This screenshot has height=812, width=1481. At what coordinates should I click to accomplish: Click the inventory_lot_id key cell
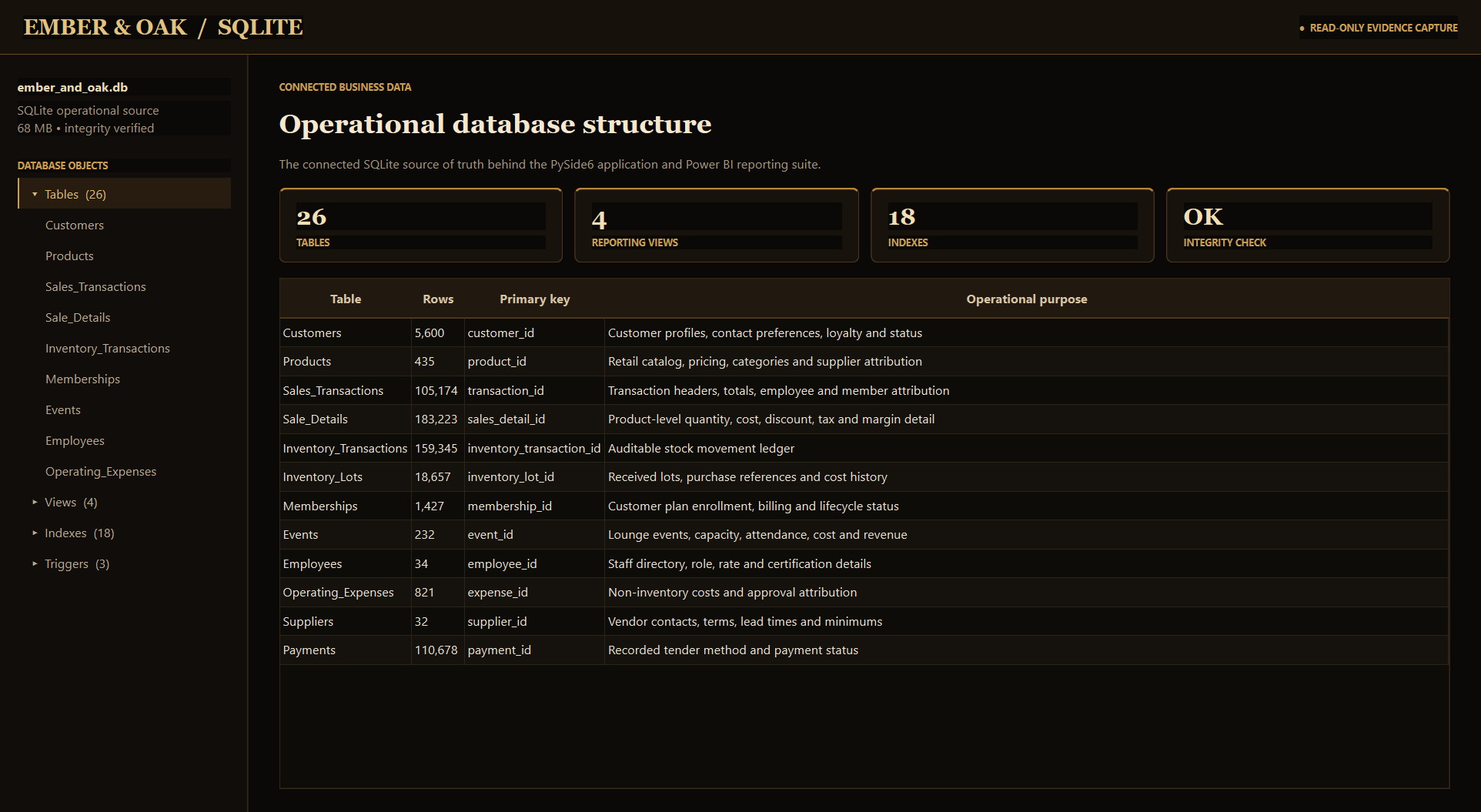534,476
